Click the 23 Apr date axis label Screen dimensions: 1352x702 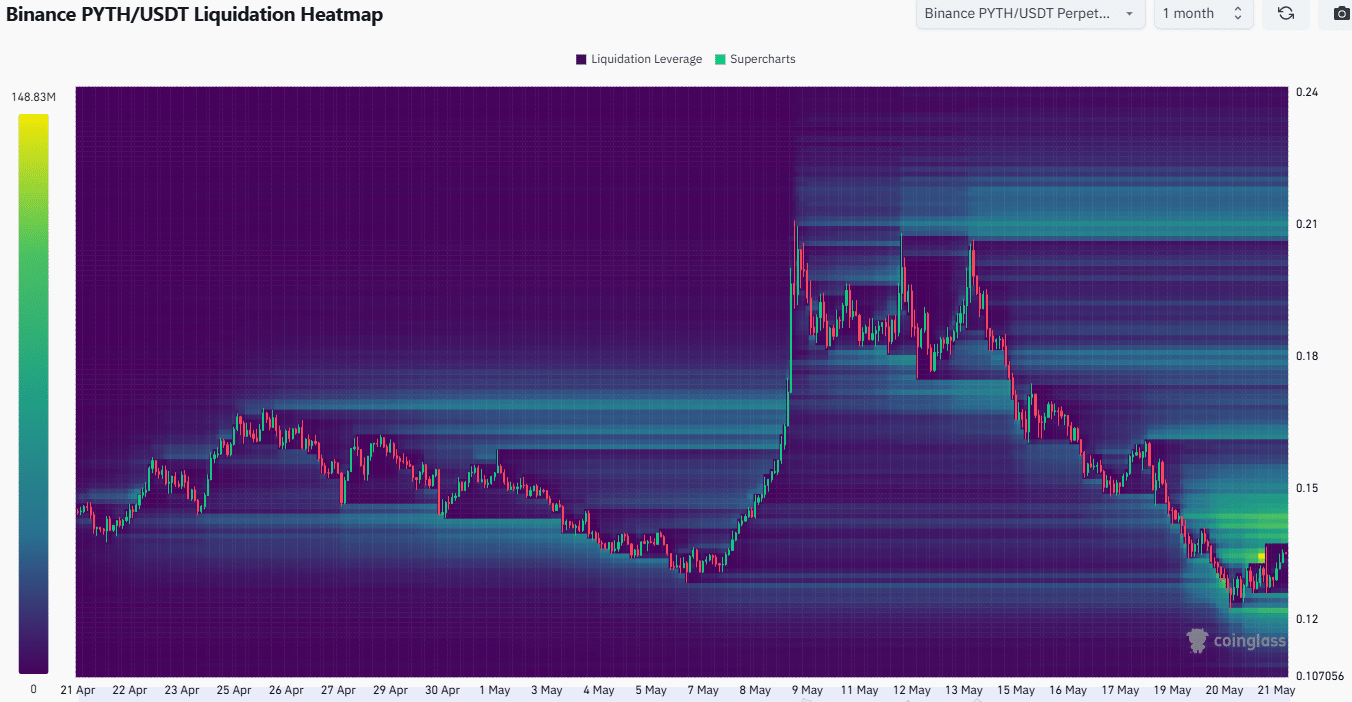182,690
